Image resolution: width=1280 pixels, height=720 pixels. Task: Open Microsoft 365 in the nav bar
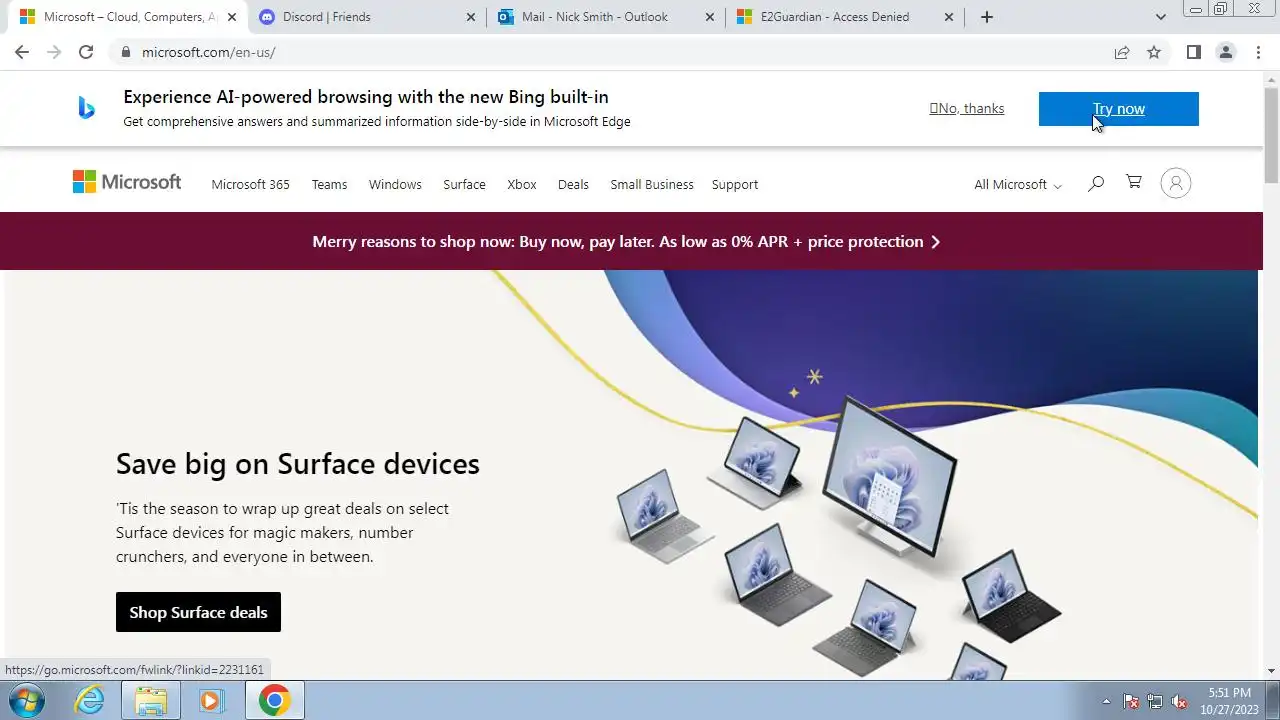250,184
